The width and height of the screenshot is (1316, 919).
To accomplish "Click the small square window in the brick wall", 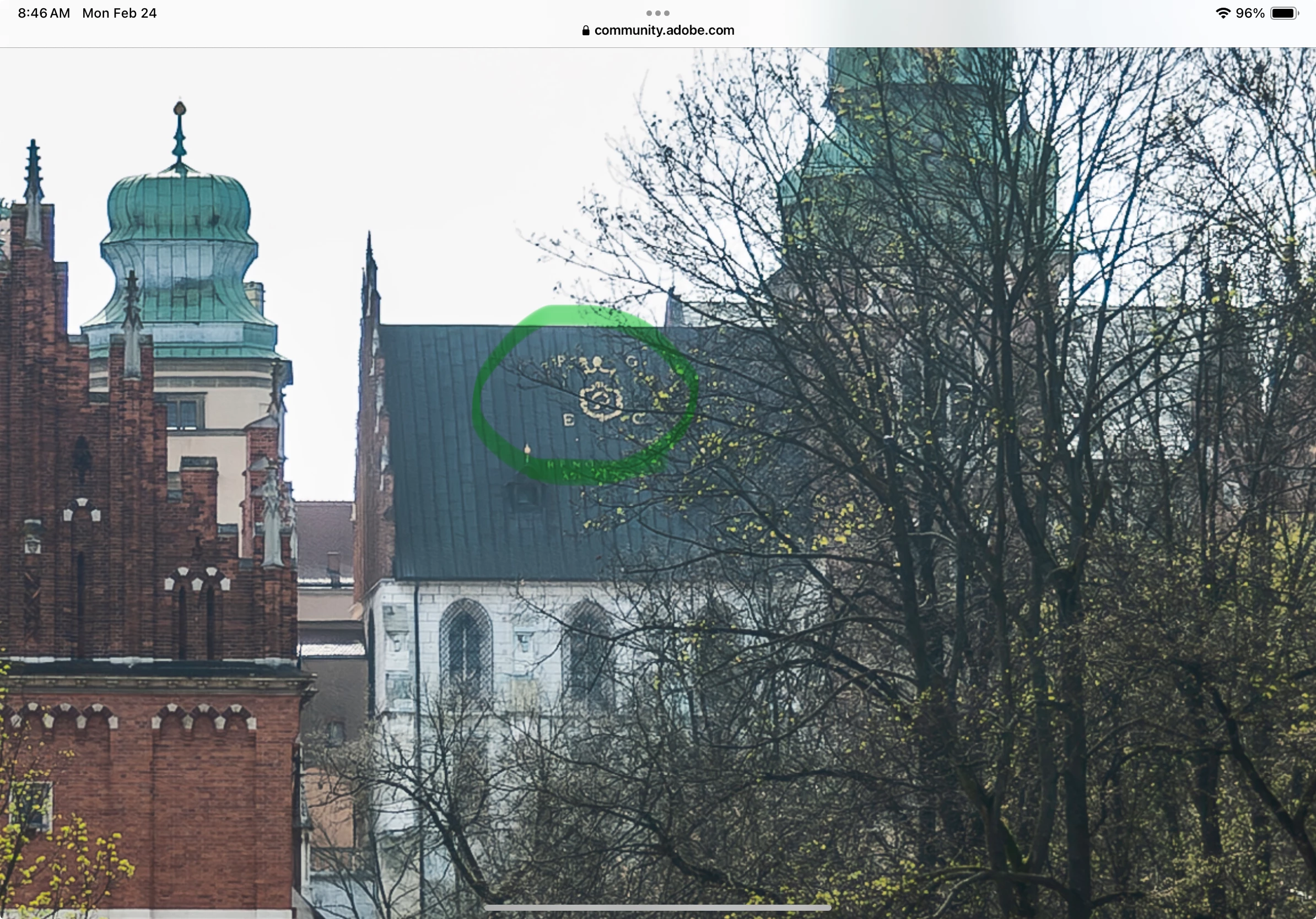I will pyautogui.click(x=31, y=807).
